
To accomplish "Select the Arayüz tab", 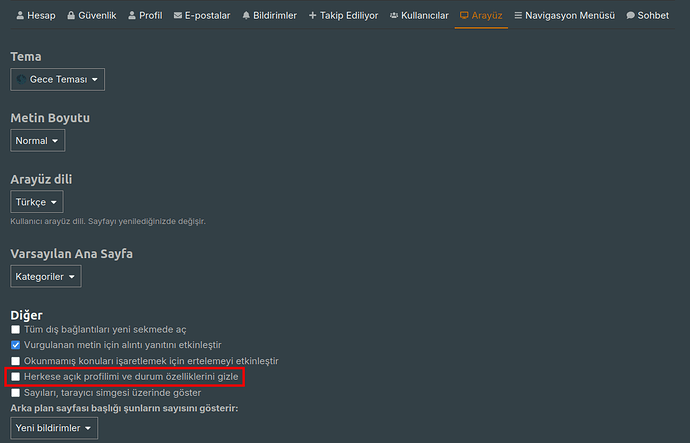I will 481,16.
